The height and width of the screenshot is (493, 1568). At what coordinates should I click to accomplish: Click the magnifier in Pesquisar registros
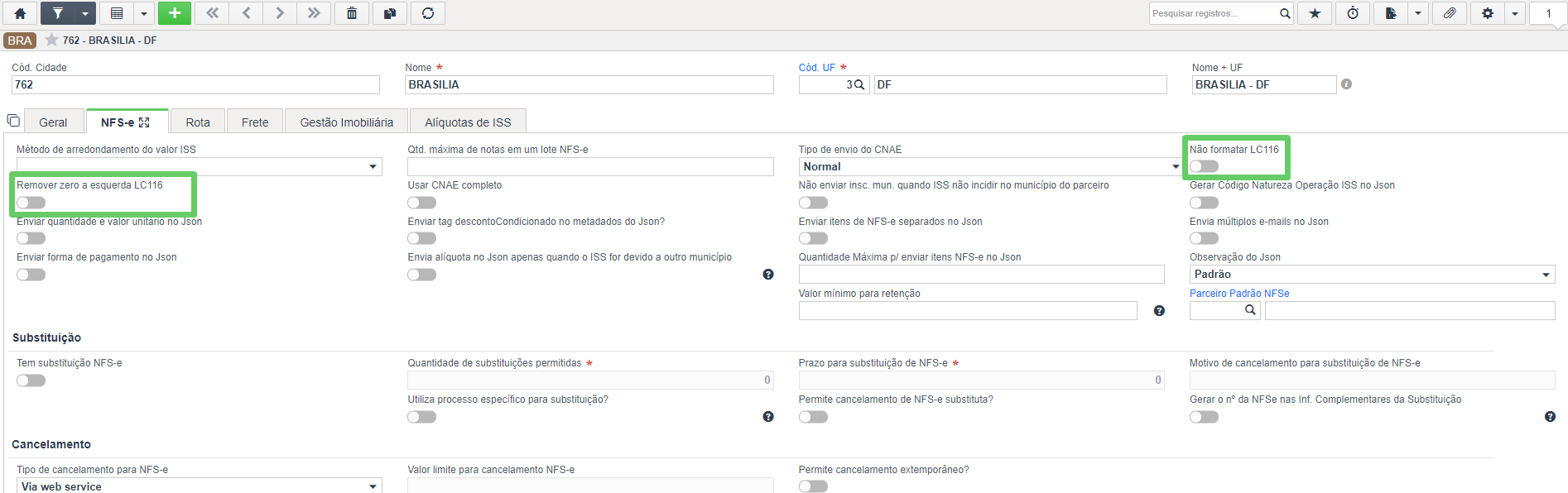[1285, 13]
